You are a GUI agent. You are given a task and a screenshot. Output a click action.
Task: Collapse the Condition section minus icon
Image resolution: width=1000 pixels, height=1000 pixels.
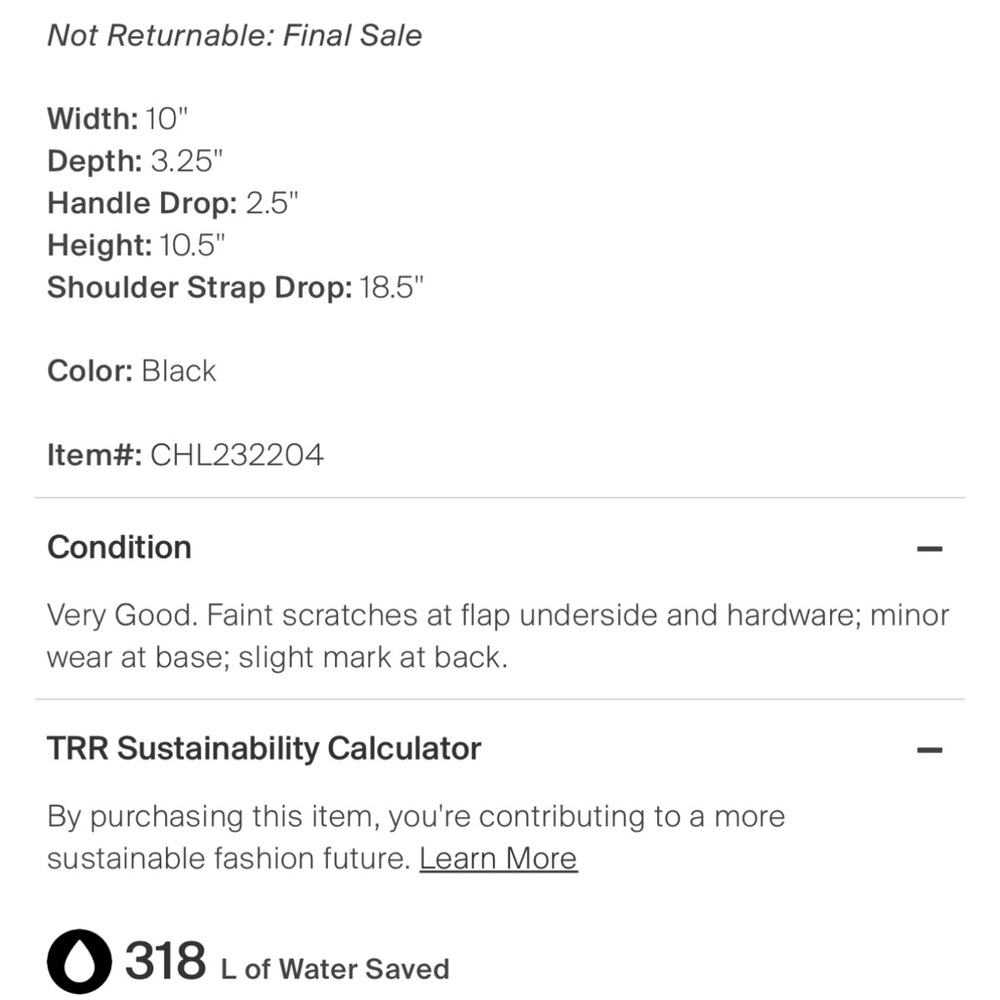point(929,548)
